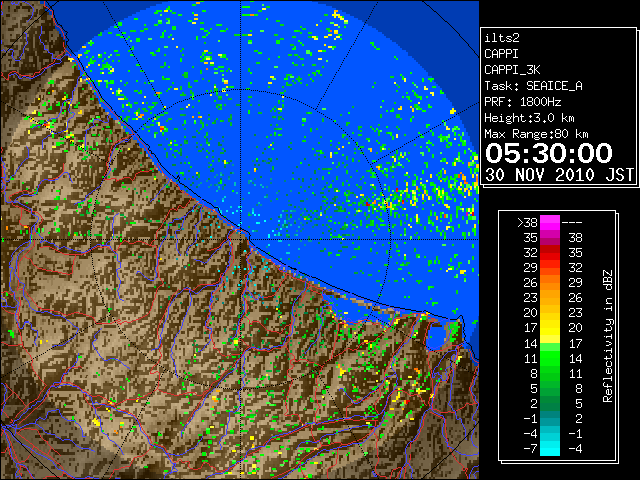Click the large '05:30:00' timestamp
This screenshot has width=640, height=480.
(x=549, y=153)
